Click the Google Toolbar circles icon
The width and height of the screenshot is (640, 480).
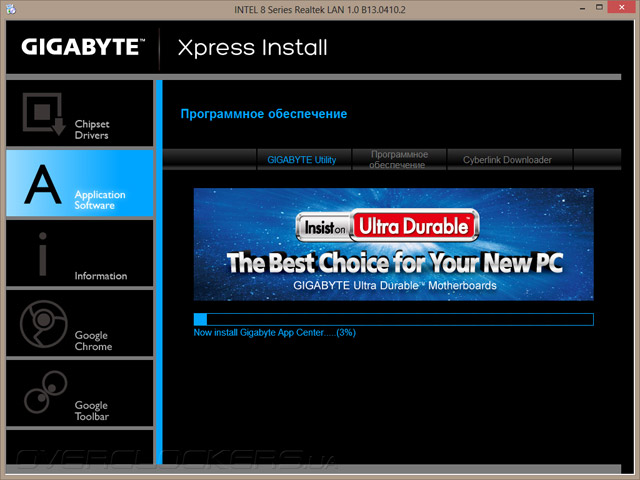46,392
